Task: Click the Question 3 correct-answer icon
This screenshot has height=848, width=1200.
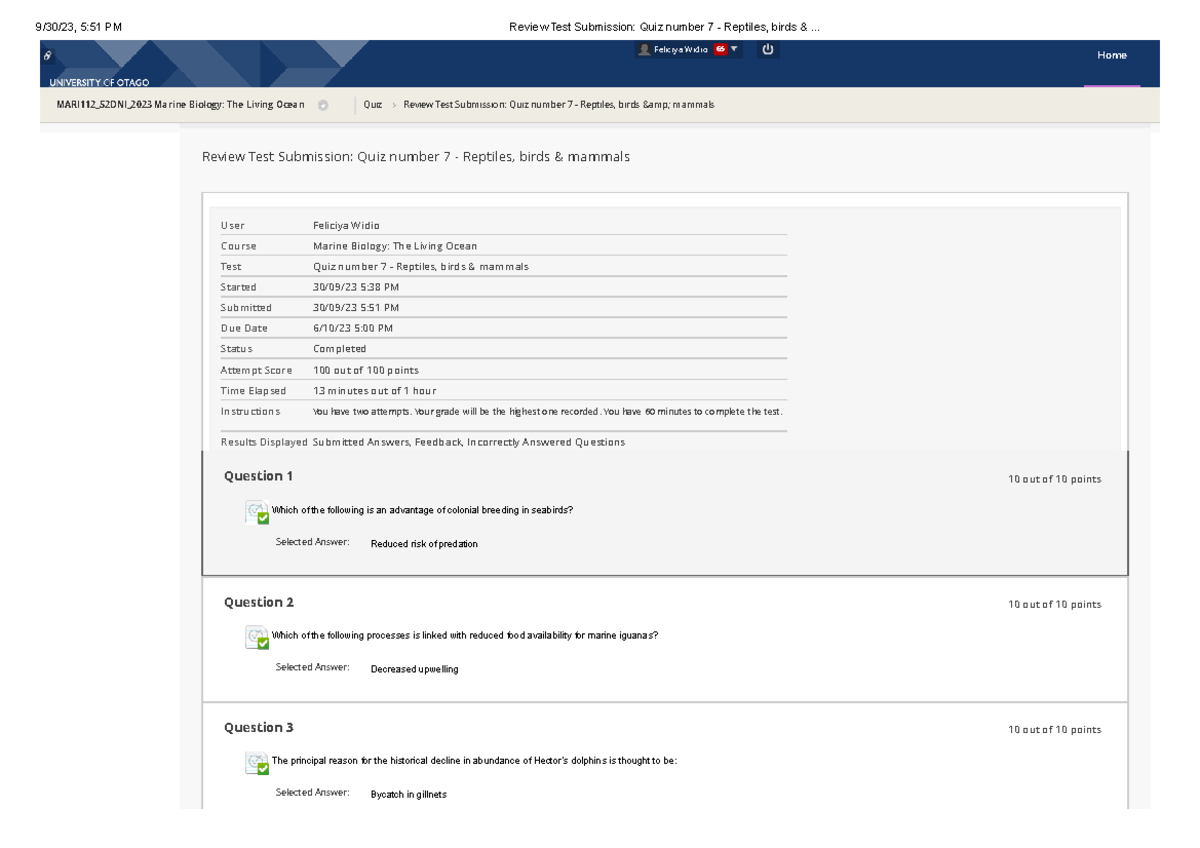Action: [x=257, y=764]
